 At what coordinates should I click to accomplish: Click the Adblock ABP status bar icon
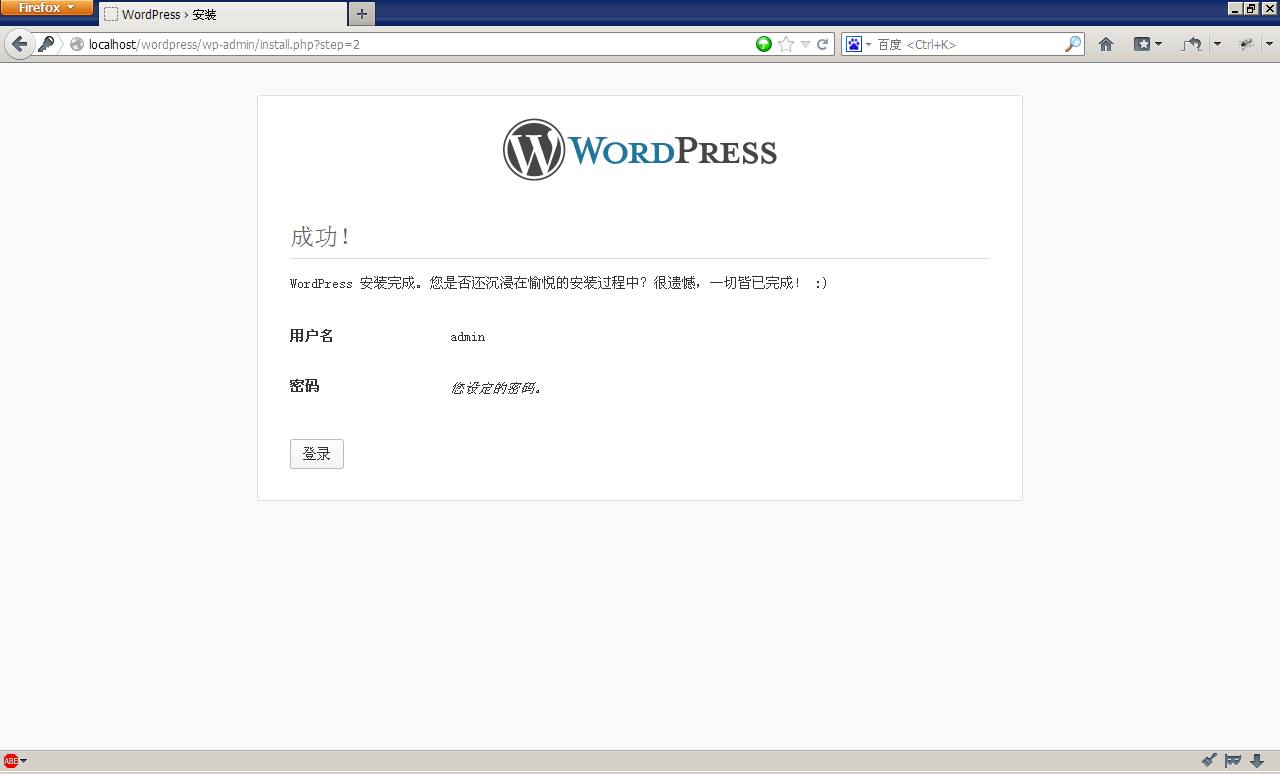[11, 762]
